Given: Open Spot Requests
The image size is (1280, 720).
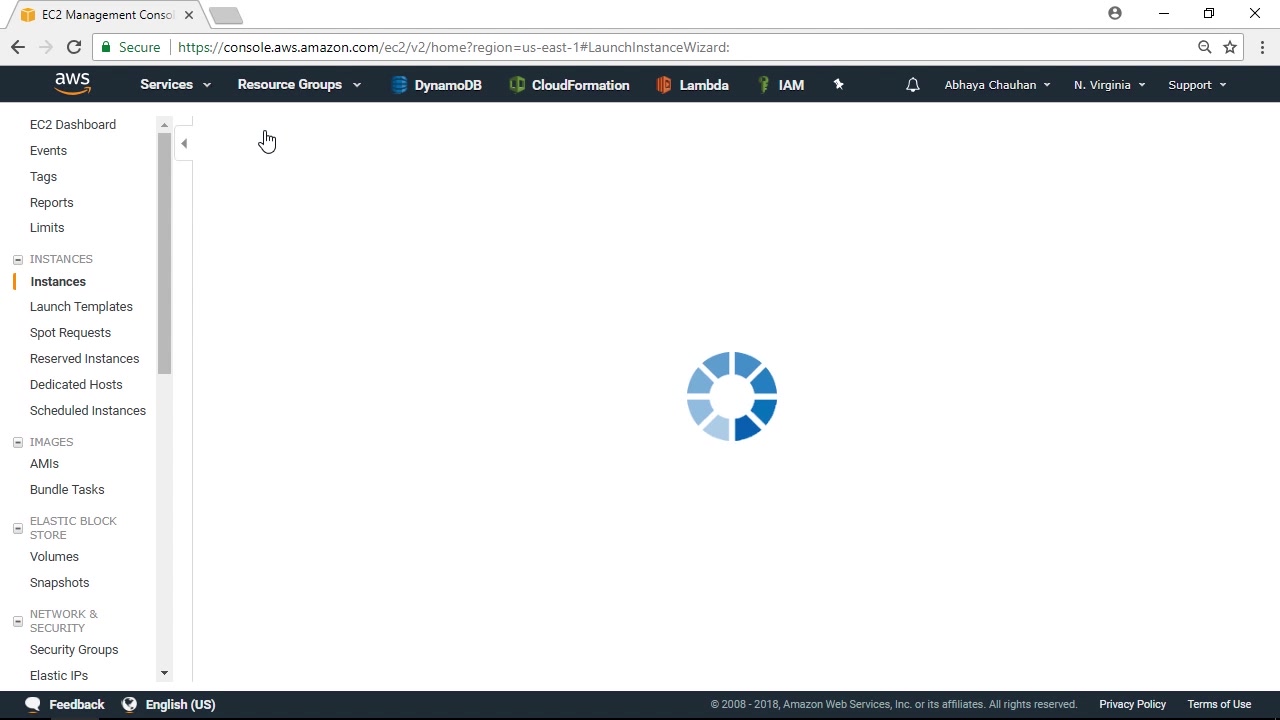Looking at the screenshot, I should click(70, 333).
